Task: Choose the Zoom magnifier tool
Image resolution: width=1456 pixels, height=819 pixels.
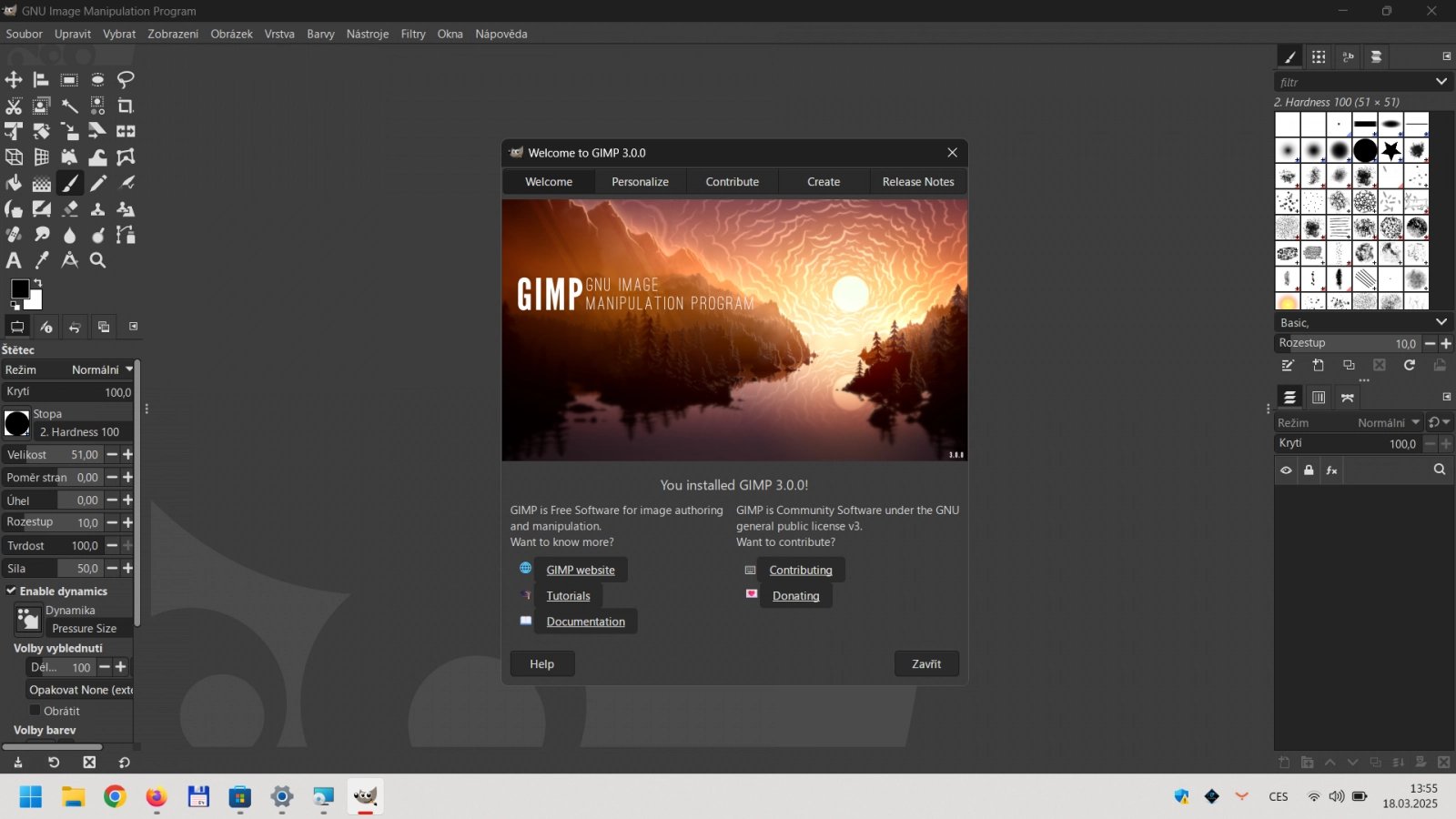Action: pyautogui.click(x=97, y=260)
